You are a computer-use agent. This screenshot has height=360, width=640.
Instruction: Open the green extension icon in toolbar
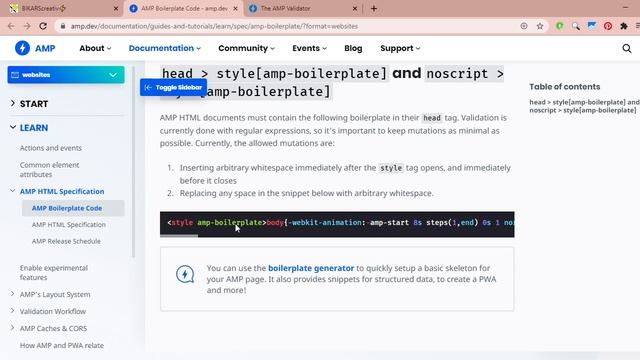click(x=560, y=26)
